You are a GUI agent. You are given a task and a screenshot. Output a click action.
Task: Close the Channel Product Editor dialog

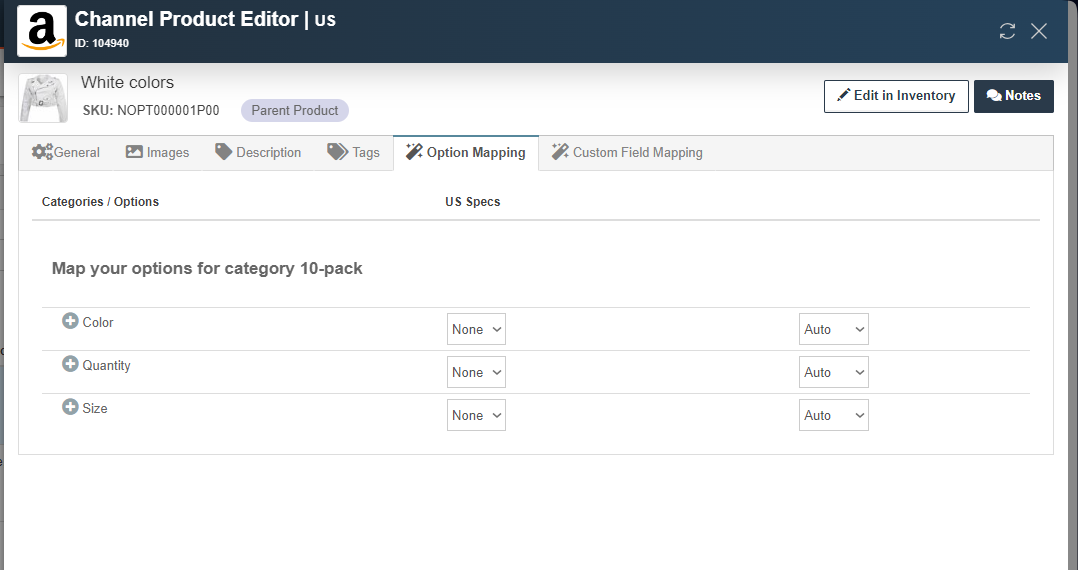tap(1039, 31)
